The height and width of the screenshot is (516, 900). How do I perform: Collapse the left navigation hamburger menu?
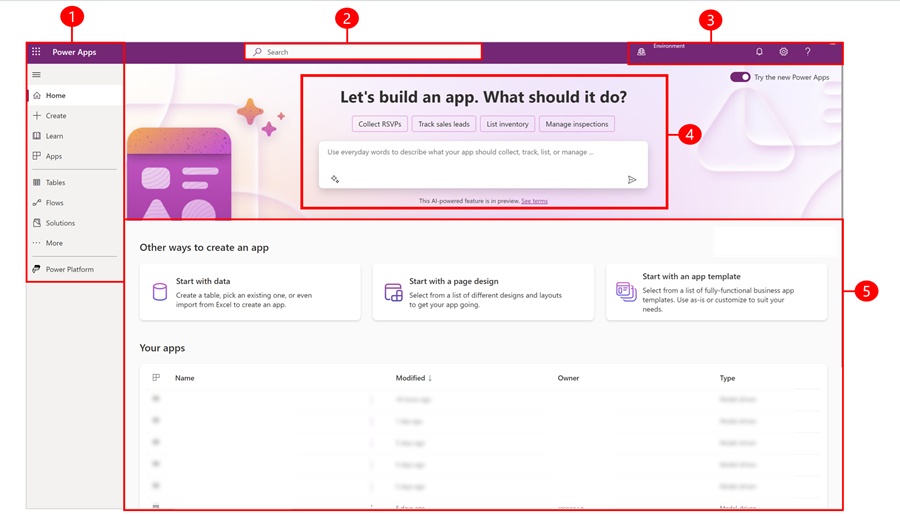[37, 75]
